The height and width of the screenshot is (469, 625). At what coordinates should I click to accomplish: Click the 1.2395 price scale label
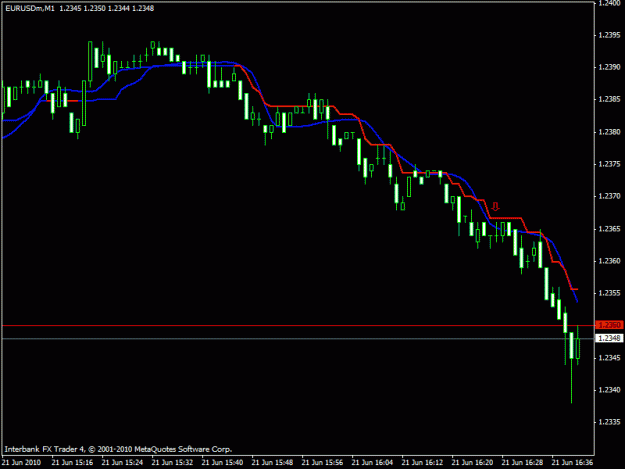click(609, 35)
